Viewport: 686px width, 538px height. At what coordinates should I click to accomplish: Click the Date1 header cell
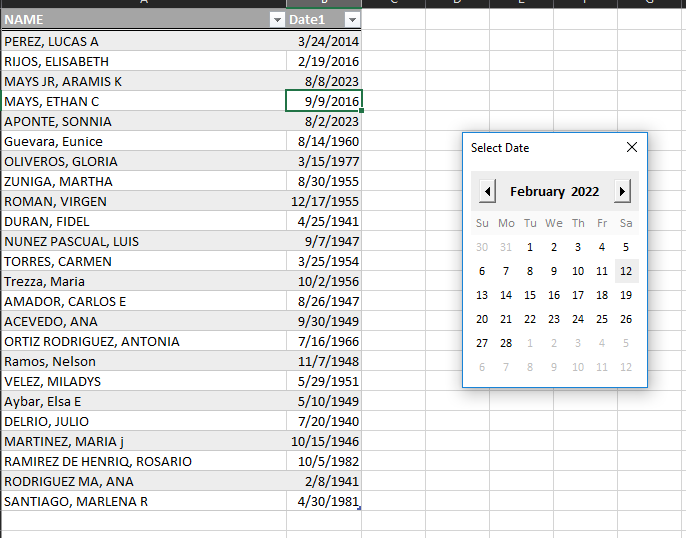coord(324,20)
